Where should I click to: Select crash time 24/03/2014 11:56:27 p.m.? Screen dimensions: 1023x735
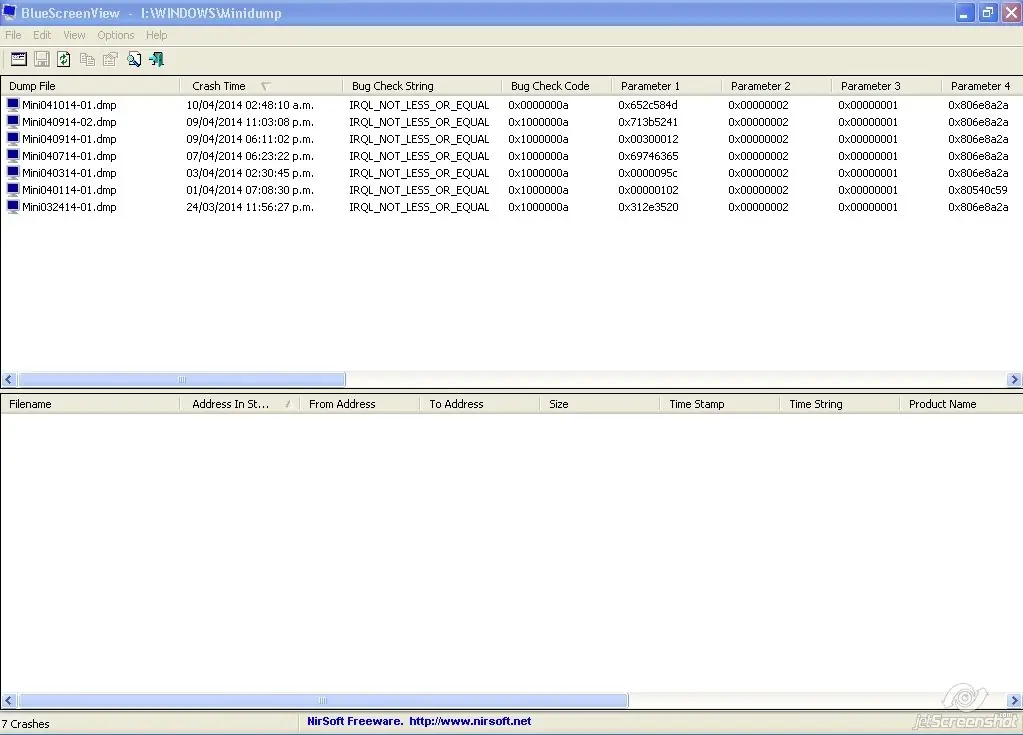point(250,207)
